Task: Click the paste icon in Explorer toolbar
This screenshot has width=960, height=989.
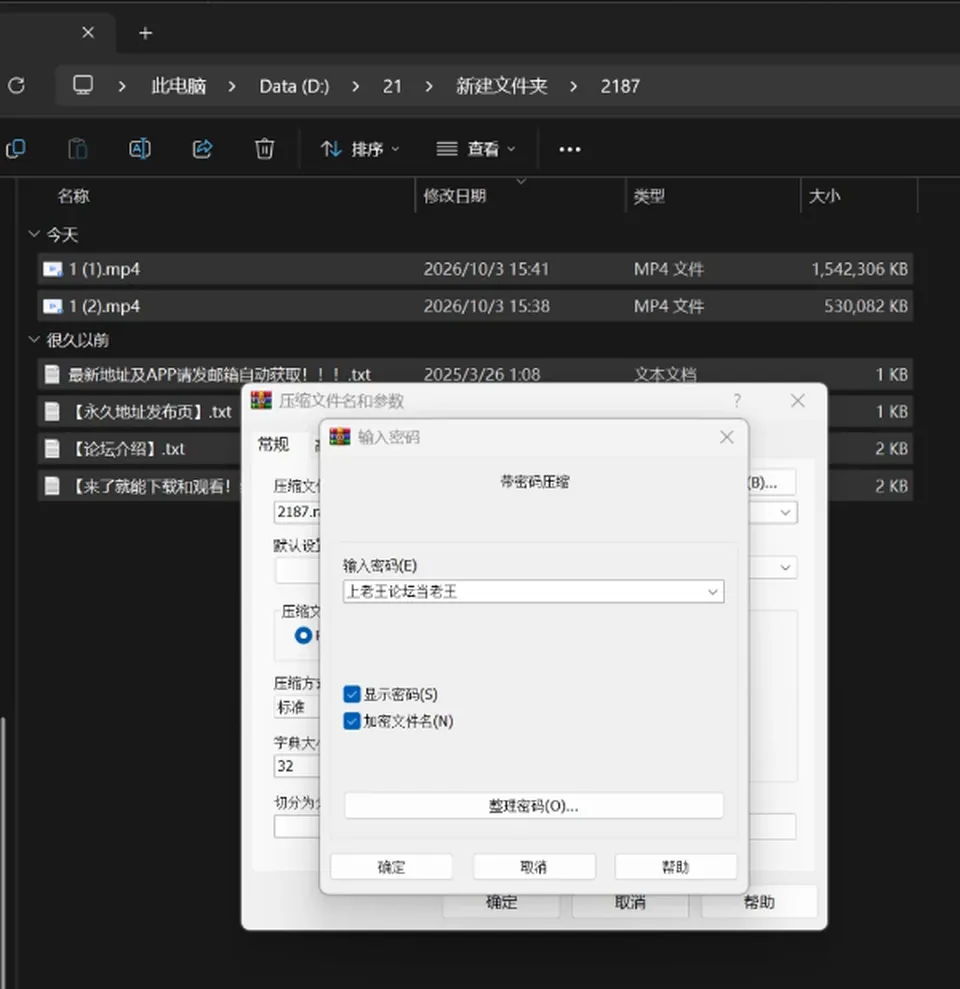Action: point(78,149)
